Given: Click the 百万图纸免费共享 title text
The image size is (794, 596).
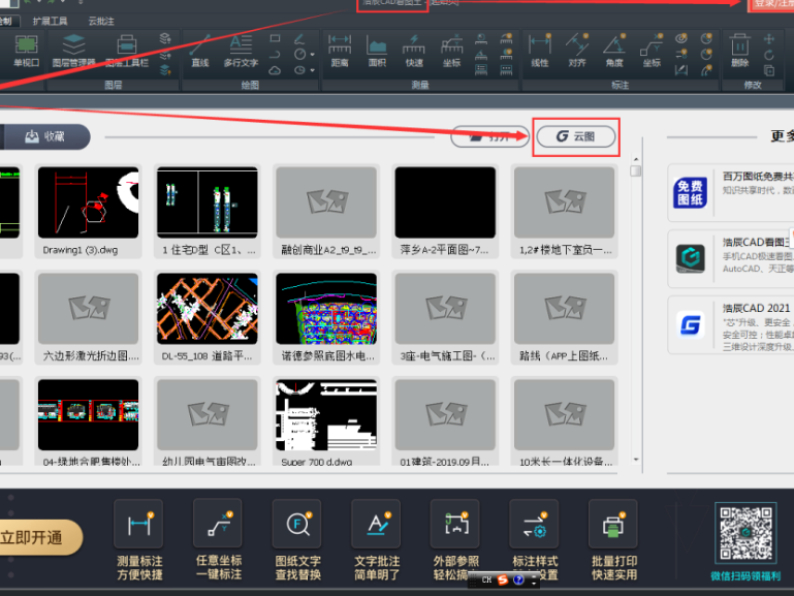Looking at the screenshot, I should click(x=758, y=176).
